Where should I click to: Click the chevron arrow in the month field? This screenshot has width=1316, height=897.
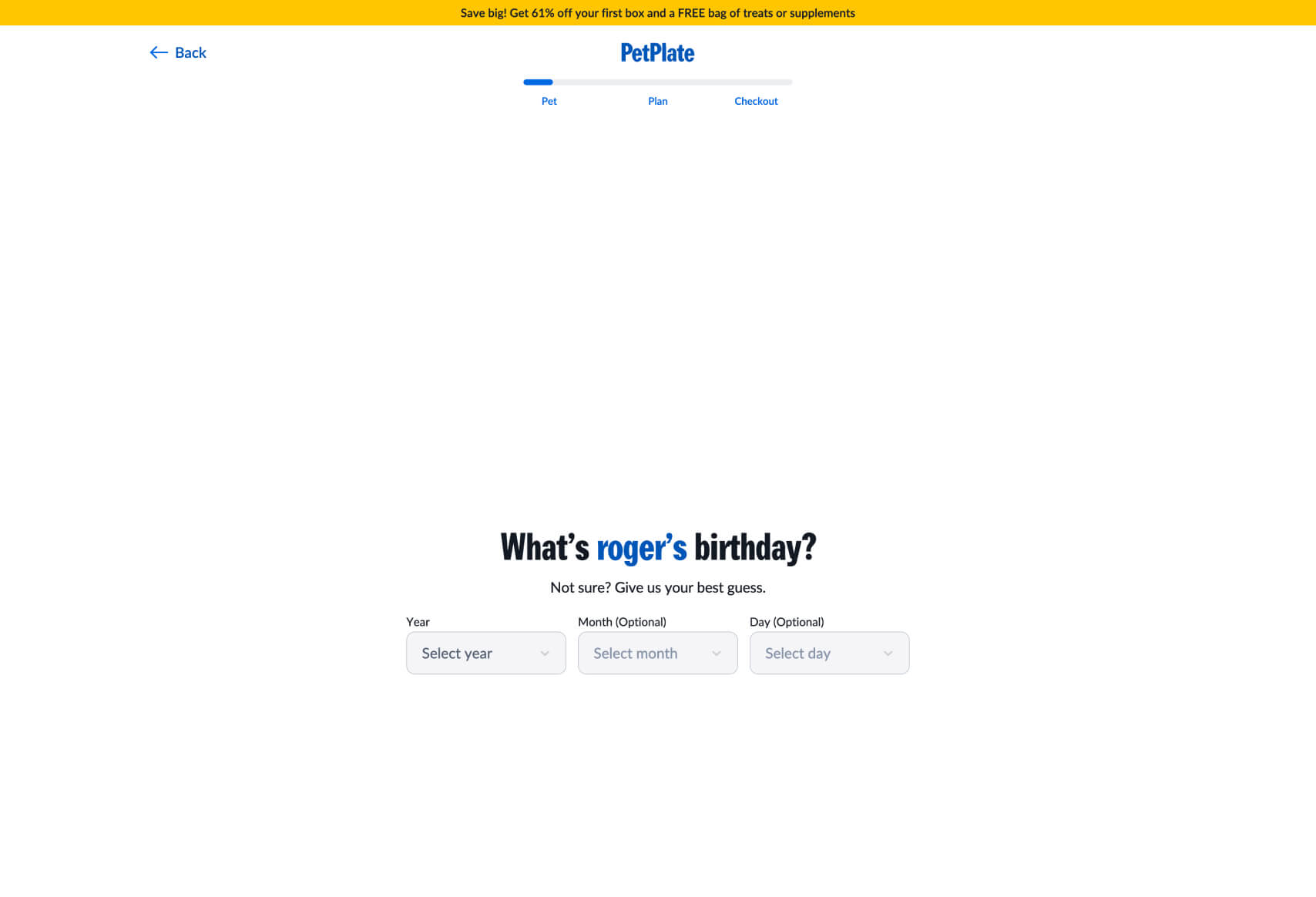point(717,653)
